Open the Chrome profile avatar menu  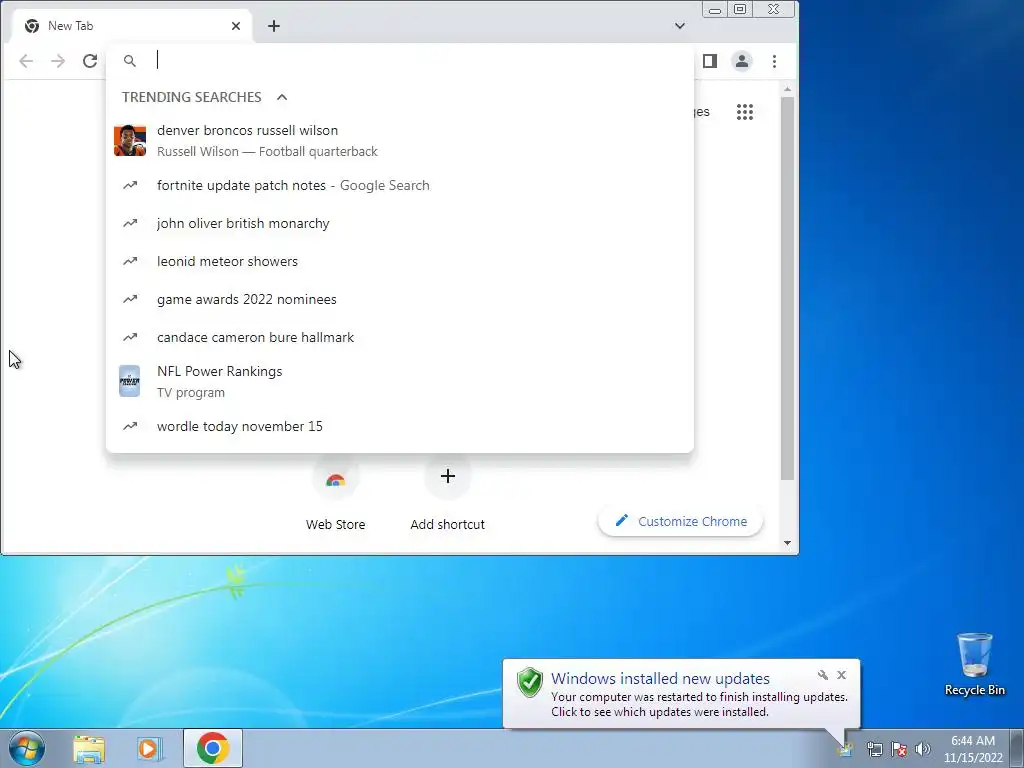(x=742, y=61)
